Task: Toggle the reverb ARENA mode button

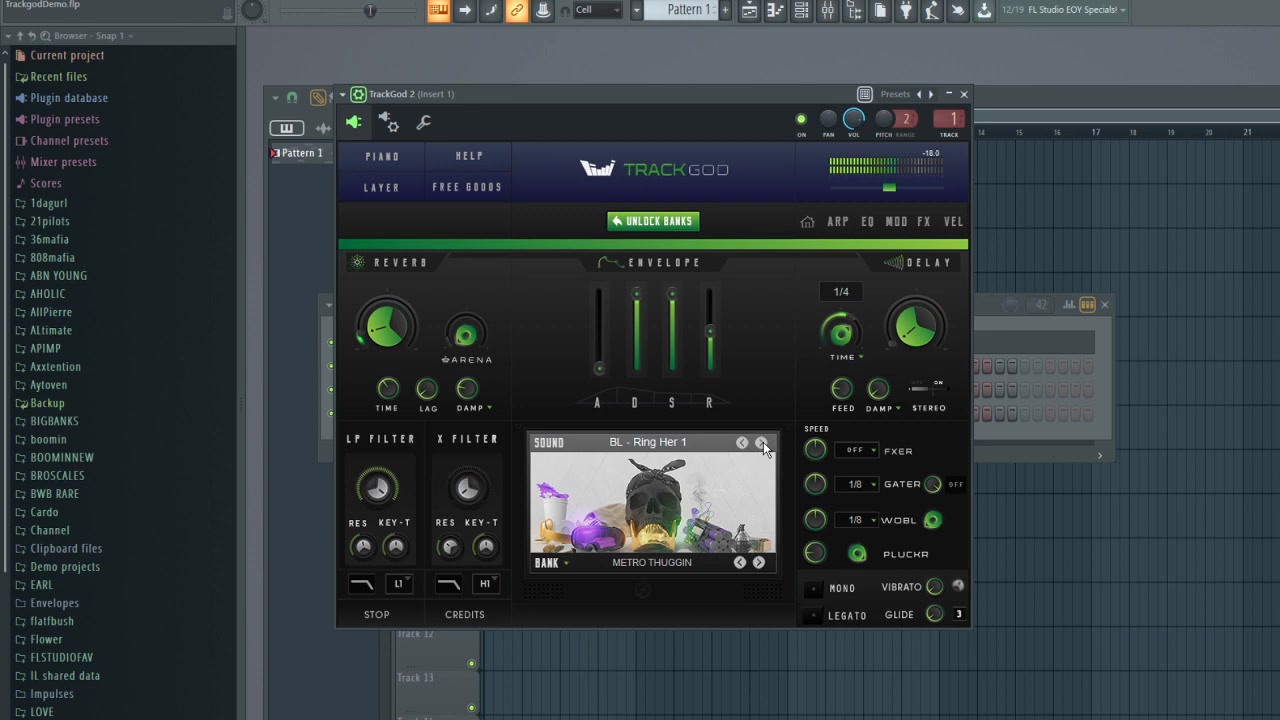Action: pyautogui.click(x=465, y=335)
